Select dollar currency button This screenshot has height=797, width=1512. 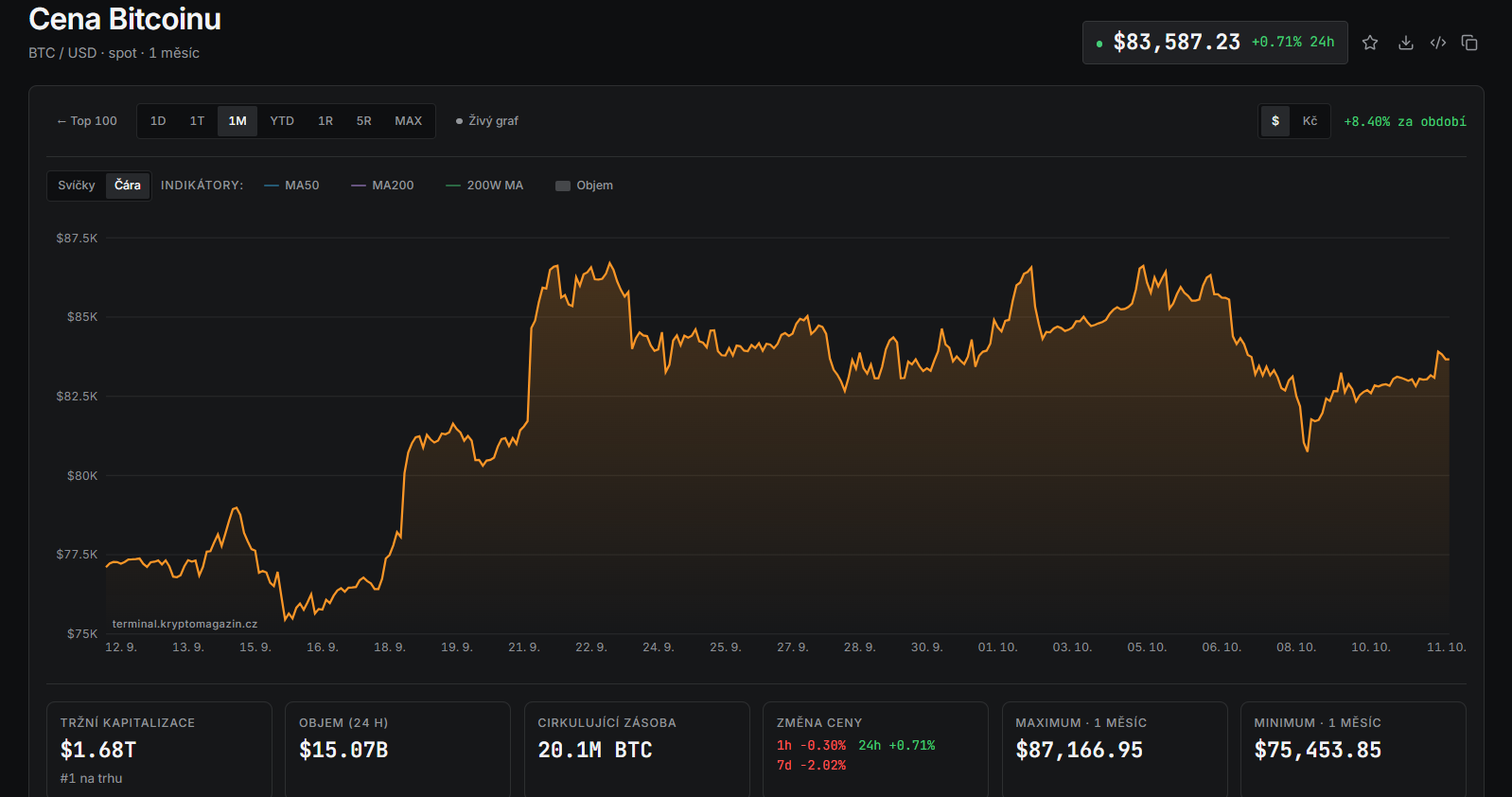[1275, 121]
